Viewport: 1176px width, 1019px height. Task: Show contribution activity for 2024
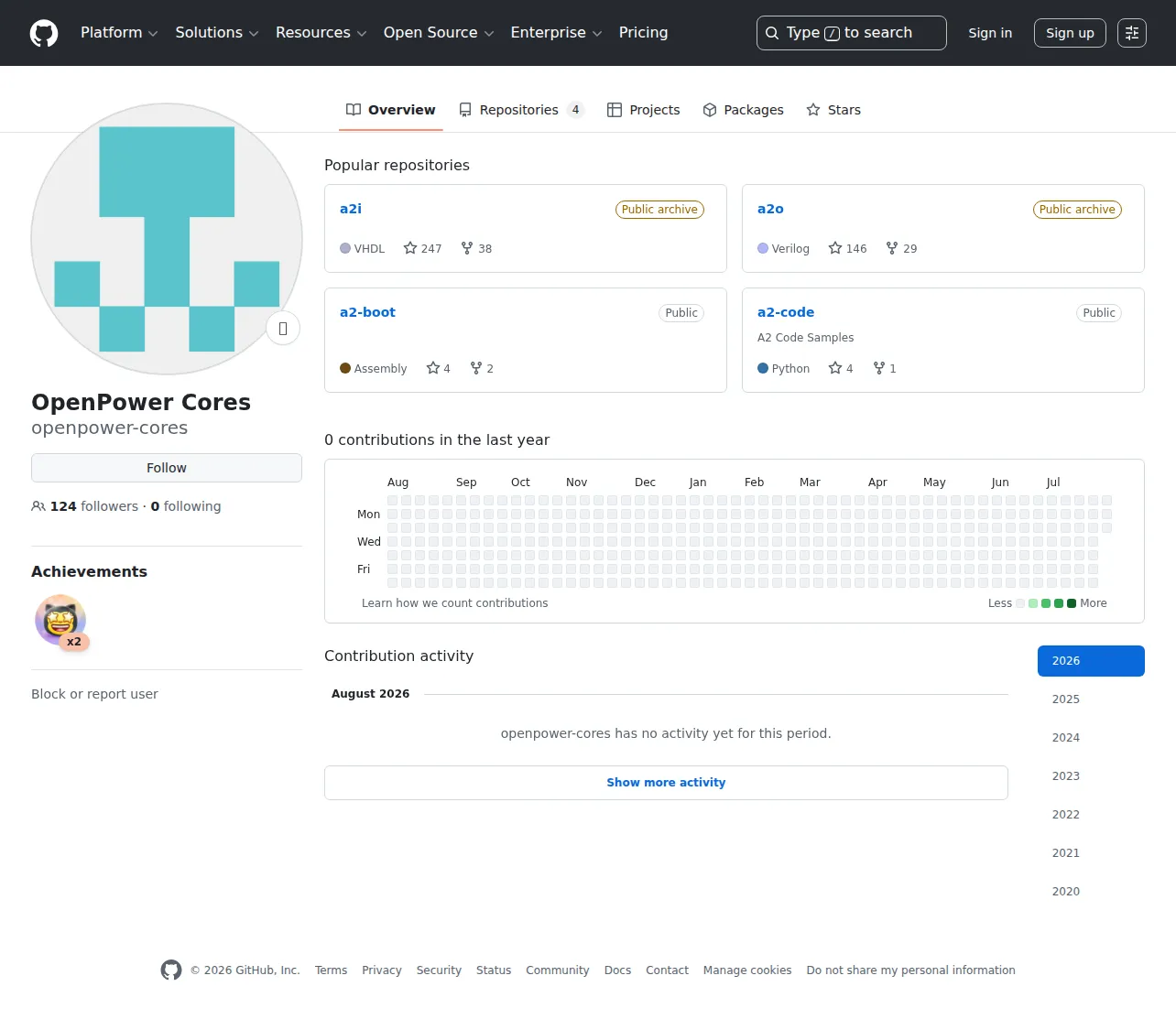1091,738
